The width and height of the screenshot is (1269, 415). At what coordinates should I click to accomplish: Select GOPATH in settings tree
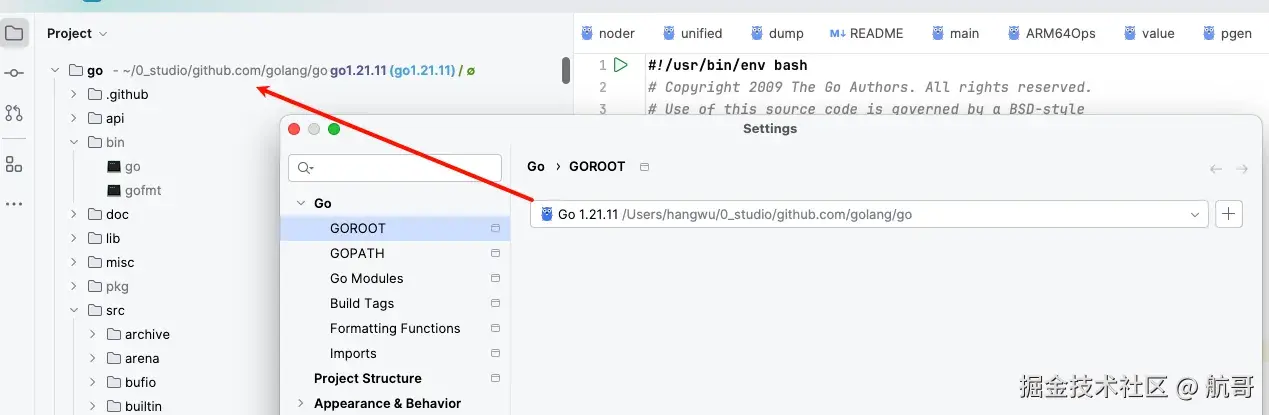pyautogui.click(x=357, y=253)
